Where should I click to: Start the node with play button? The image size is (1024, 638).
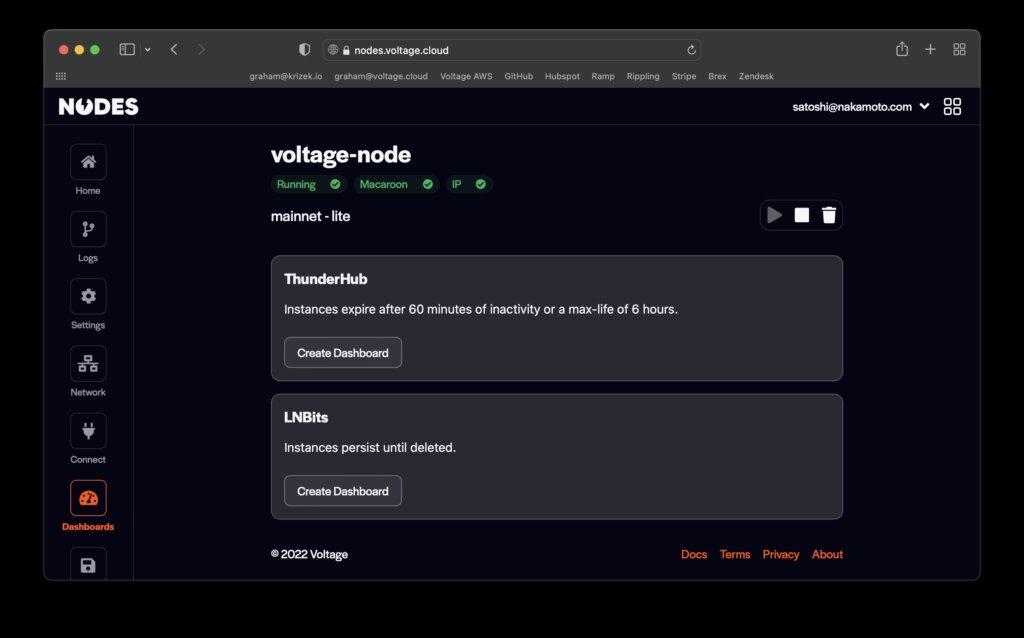click(x=774, y=215)
